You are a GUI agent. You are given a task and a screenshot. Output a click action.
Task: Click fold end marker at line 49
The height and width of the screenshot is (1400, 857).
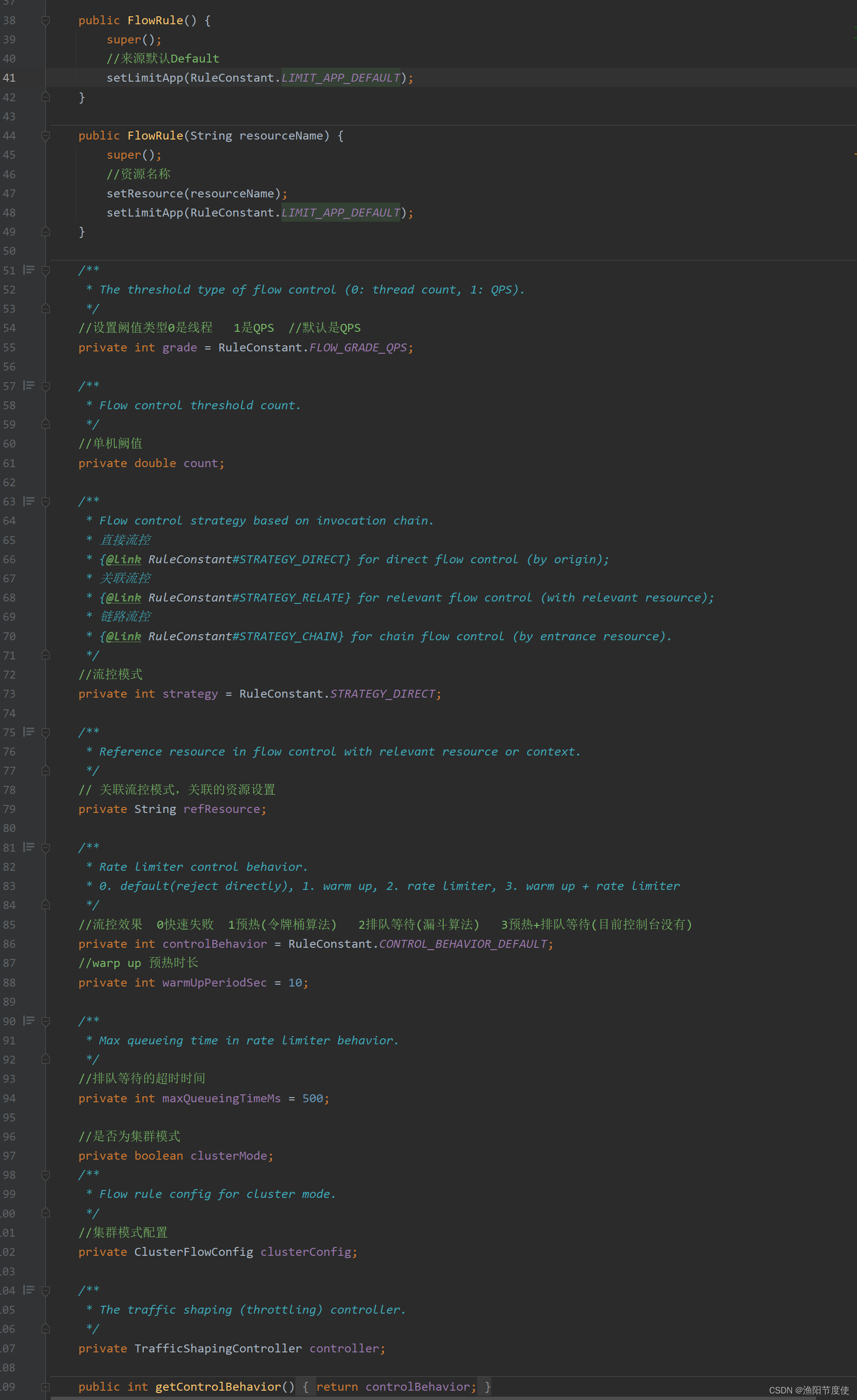pyautogui.click(x=46, y=232)
